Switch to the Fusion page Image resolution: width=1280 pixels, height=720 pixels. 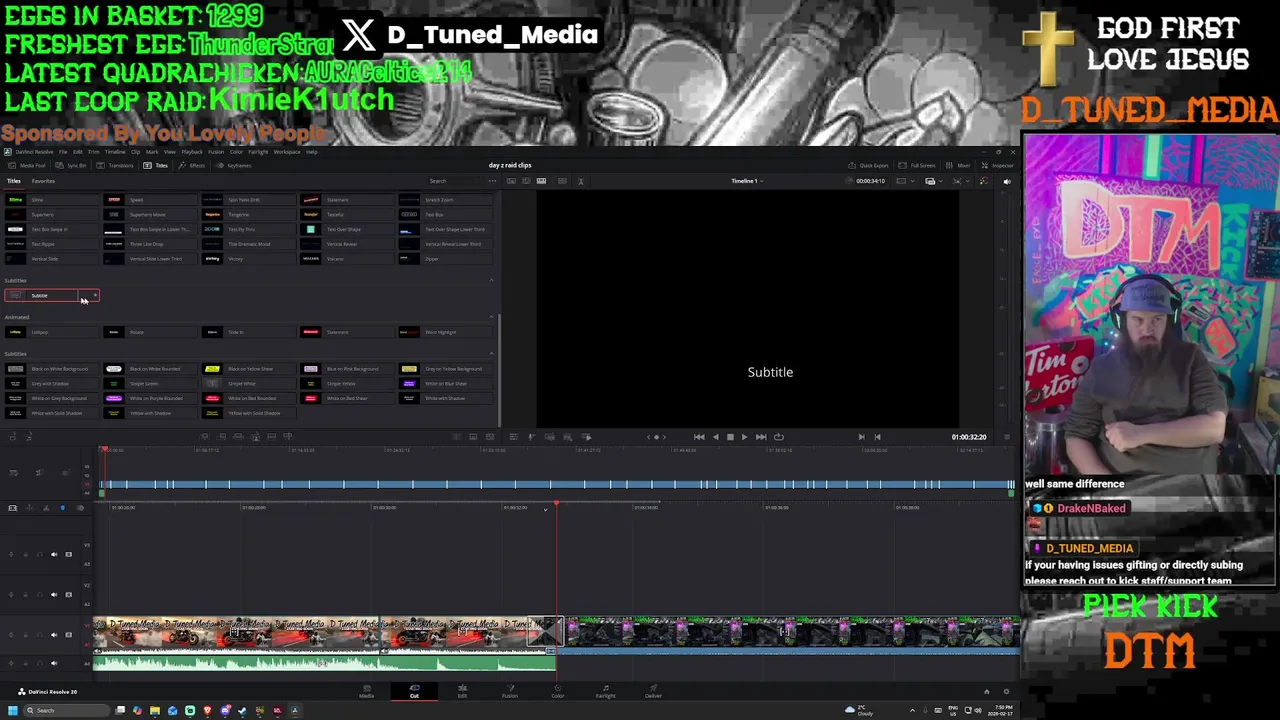[510, 691]
